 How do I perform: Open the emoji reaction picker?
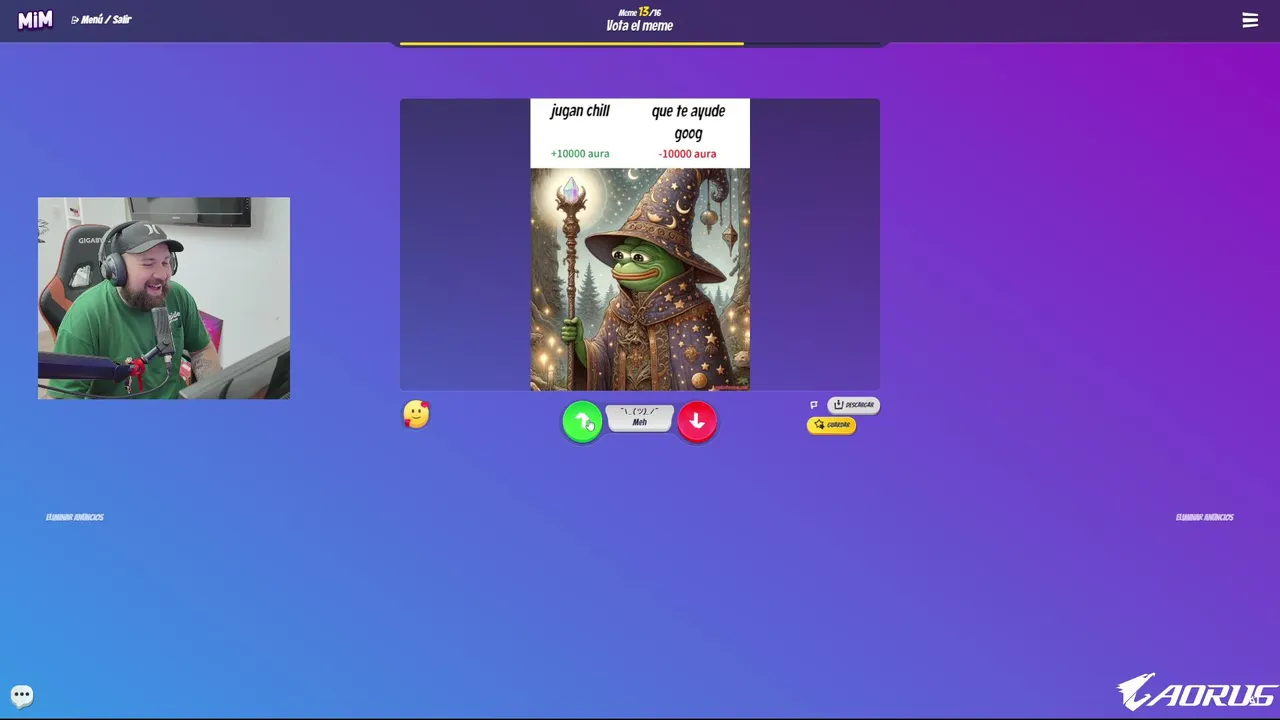(416, 415)
